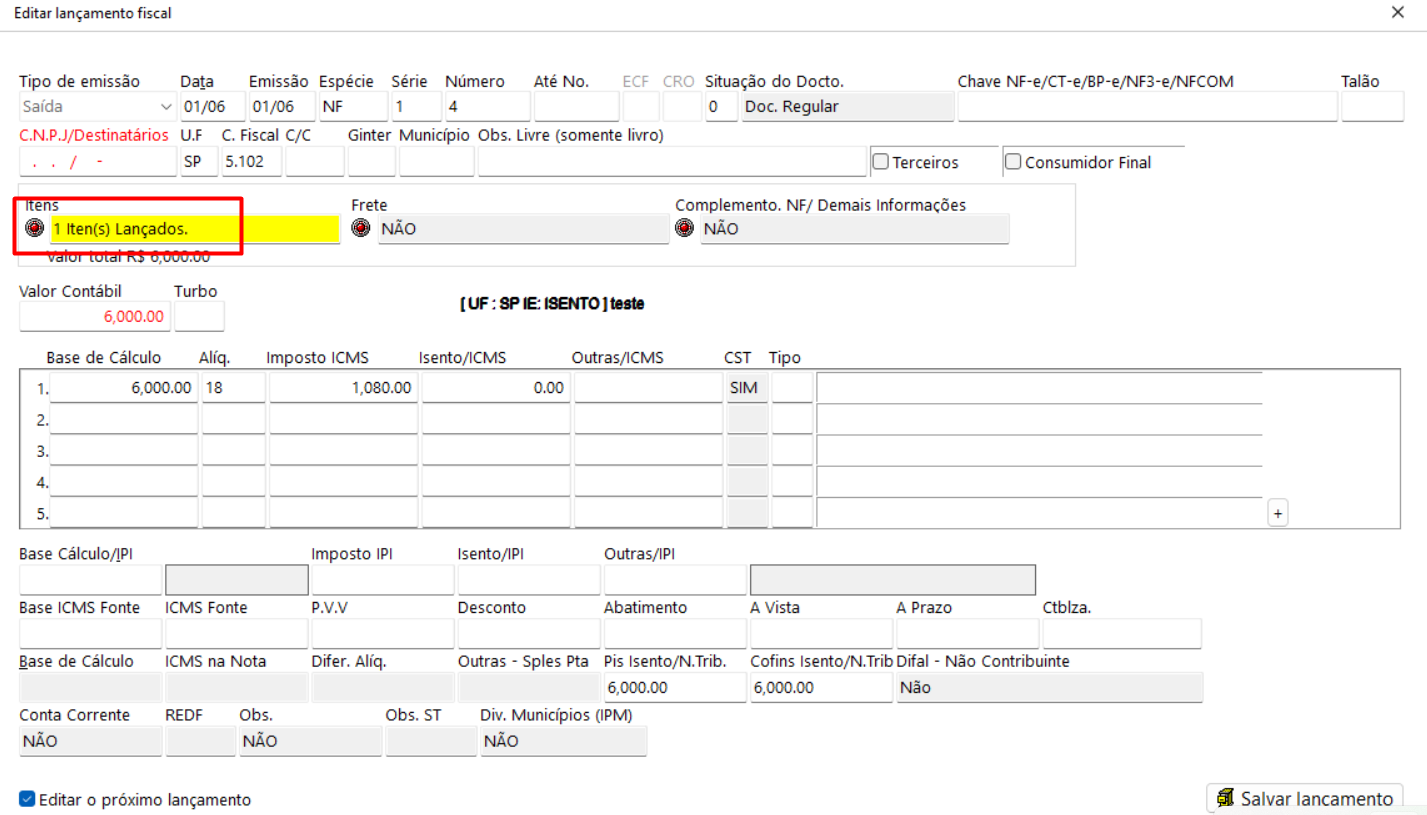Click the Complemento NF field showing NÃO
Image resolution: width=1427 pixels, height=815 pixels.
click(x=854, y=229)
